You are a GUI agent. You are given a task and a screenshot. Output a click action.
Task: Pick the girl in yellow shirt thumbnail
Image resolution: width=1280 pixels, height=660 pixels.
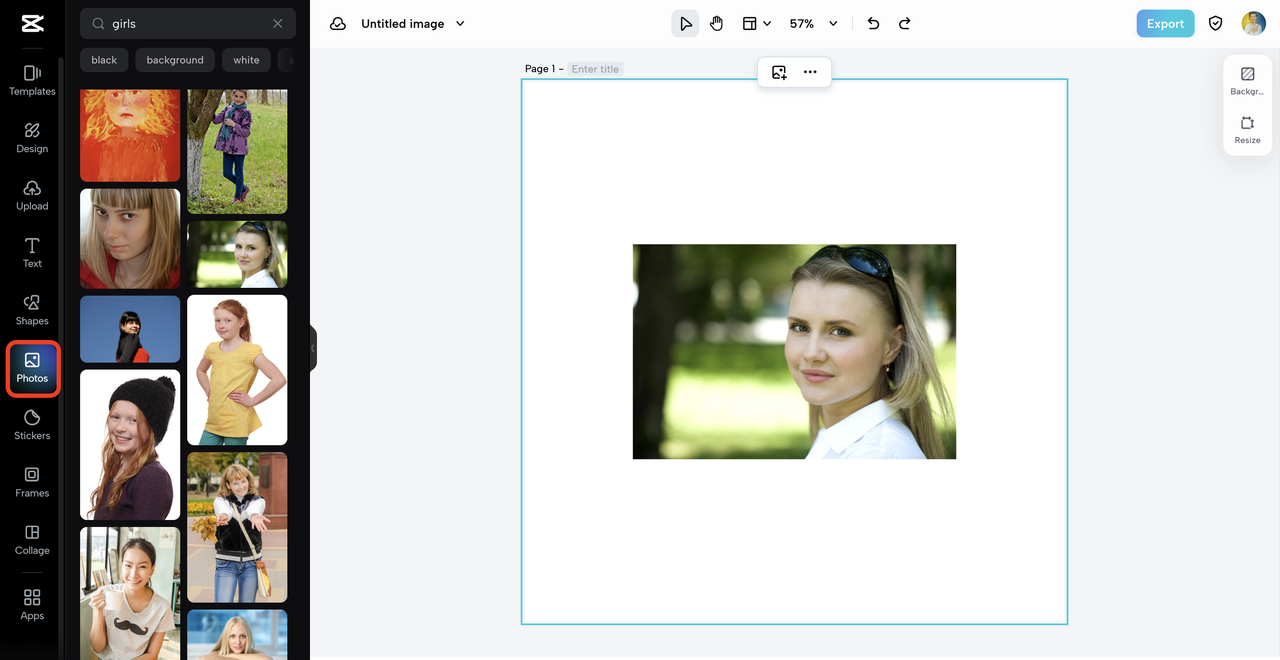coord(237,370)
